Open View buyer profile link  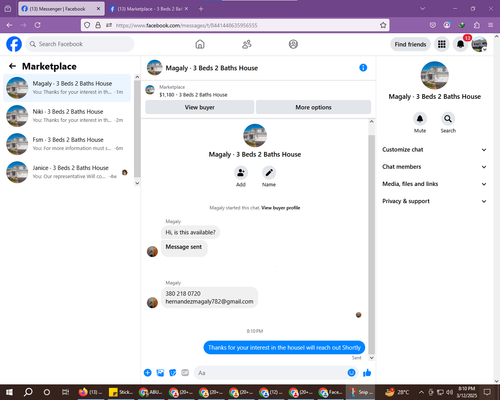pyautogui.click(x=280, y=208)
